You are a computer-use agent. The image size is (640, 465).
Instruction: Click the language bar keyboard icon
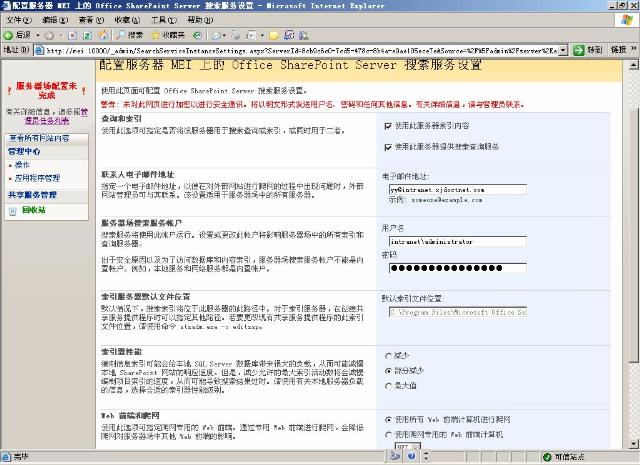(x=395, y=456)
